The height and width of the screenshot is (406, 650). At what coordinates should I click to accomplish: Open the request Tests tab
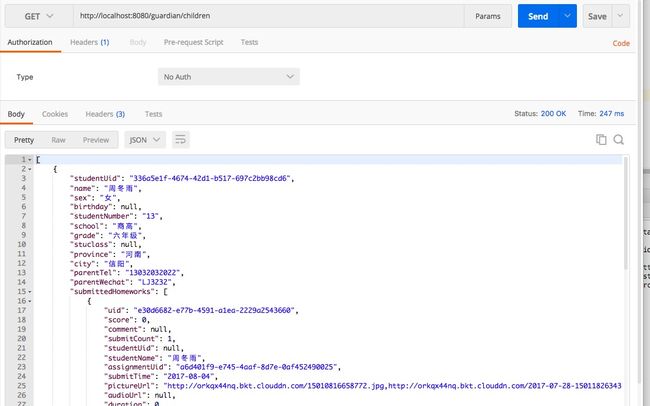[x=249, y=42]
